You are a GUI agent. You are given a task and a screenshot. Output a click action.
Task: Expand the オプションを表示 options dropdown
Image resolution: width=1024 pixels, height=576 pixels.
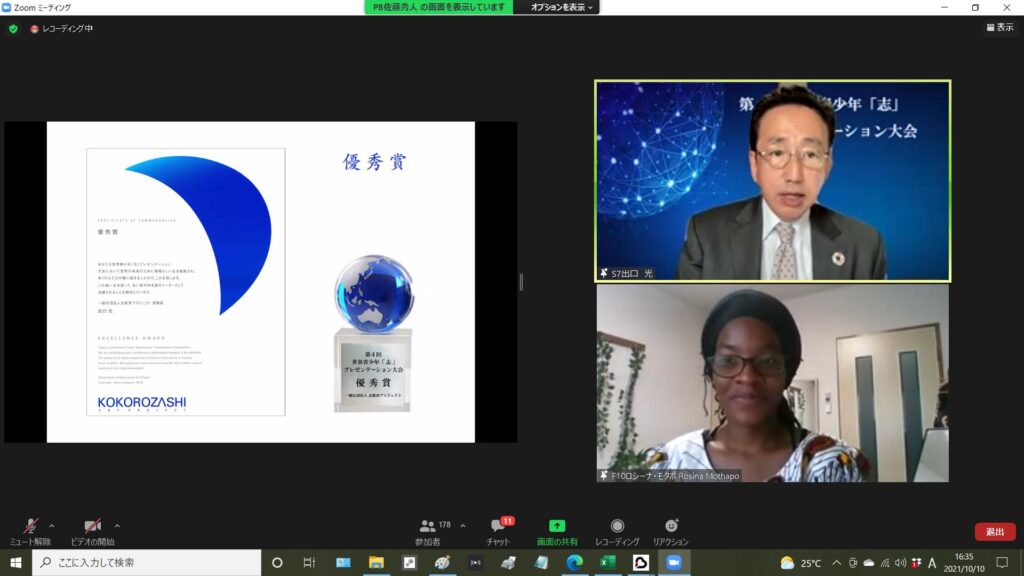tap(561, 7)
